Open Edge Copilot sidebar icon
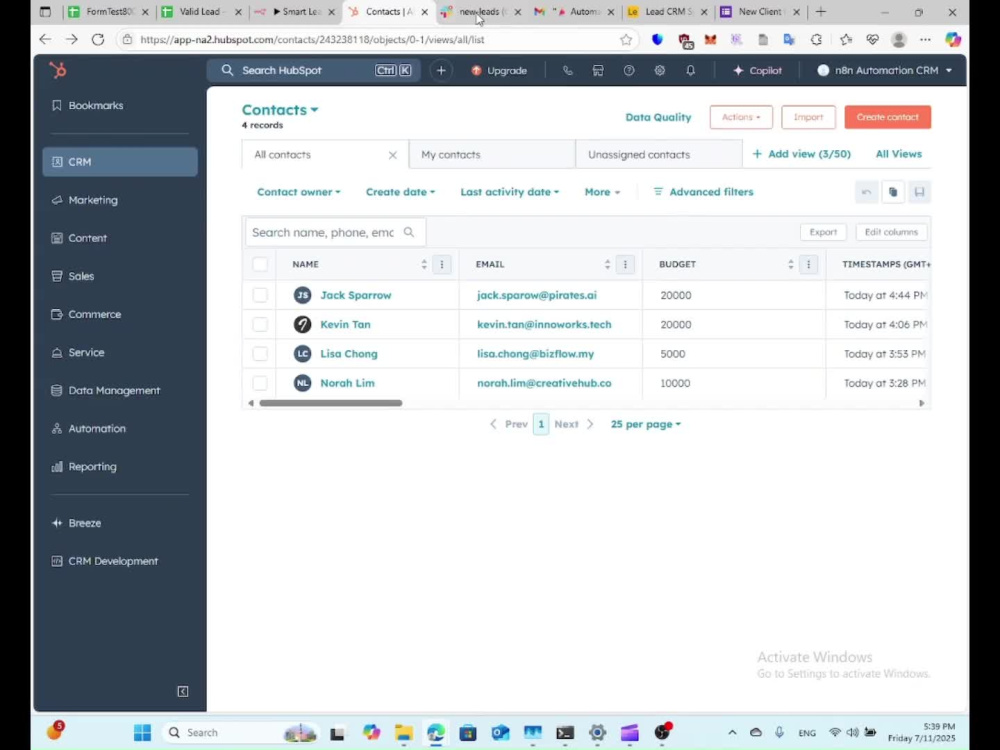The height and width of the screenshot is (750, 1000). pos(953,40)
